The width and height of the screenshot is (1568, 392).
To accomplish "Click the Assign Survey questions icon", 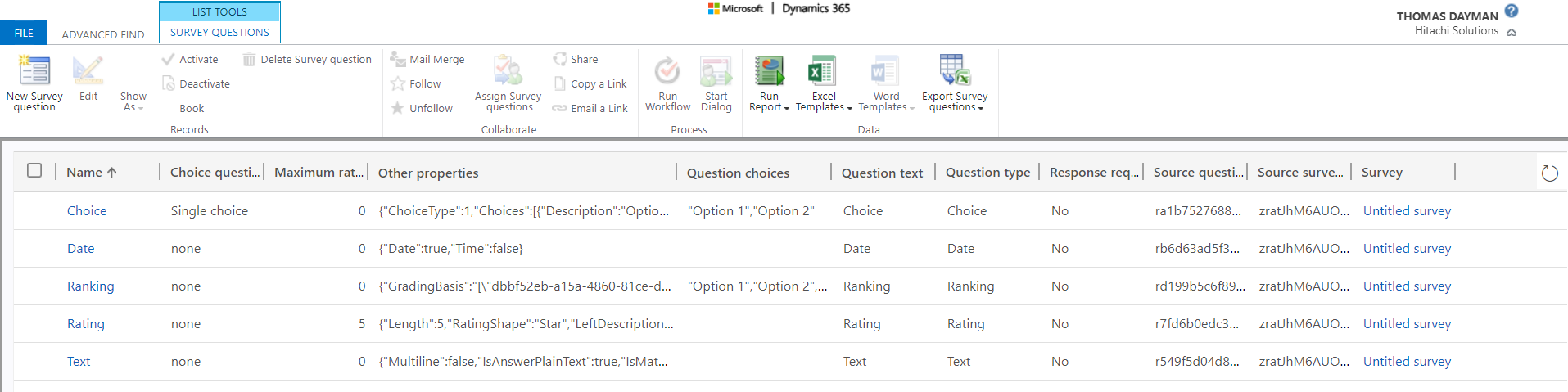I will pos(508,70).
